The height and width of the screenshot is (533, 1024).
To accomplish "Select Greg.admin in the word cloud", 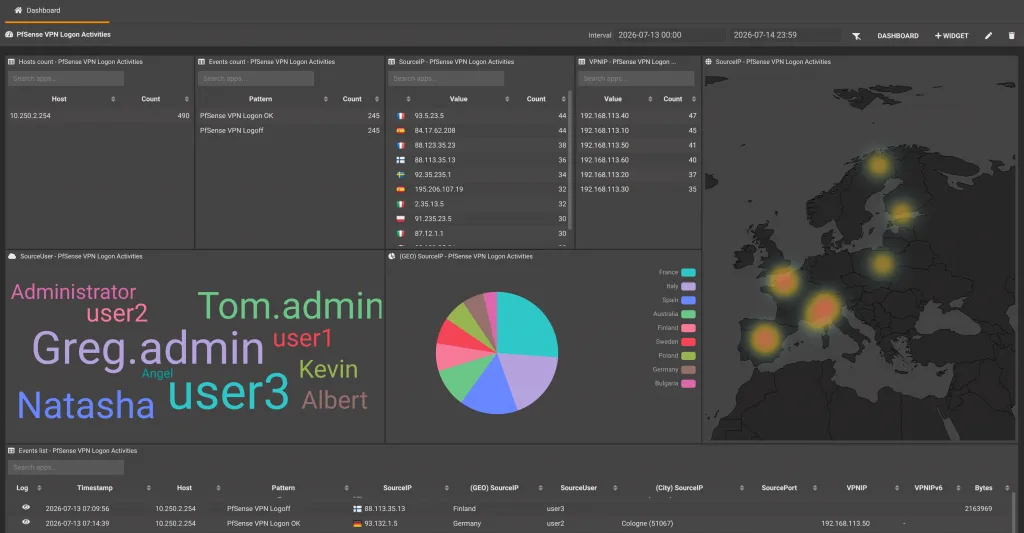I will click(148, 349).
